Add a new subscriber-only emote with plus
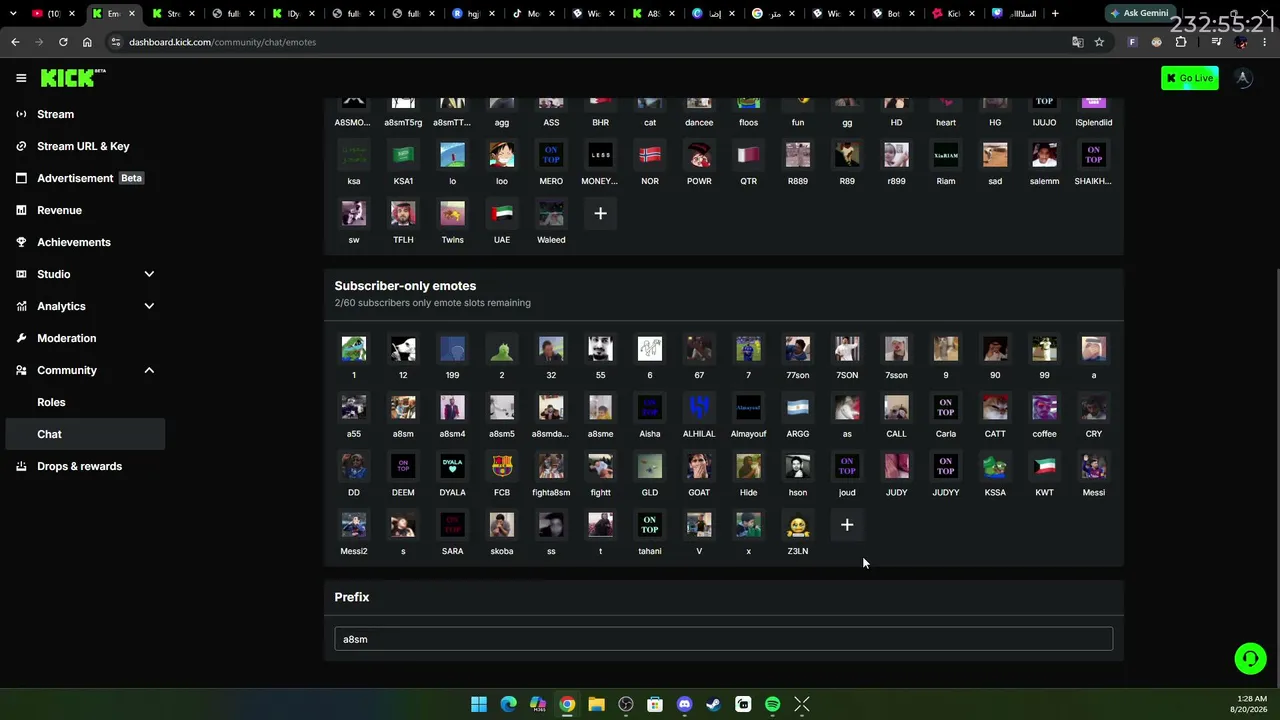This screenshot has height=720, width=1280. (847, 525)
